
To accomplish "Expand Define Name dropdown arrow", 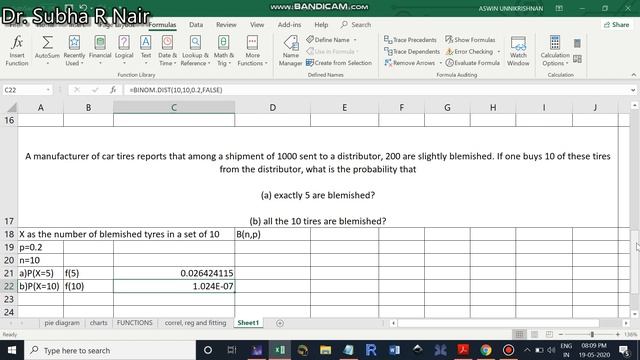I will tap(355, 40).
